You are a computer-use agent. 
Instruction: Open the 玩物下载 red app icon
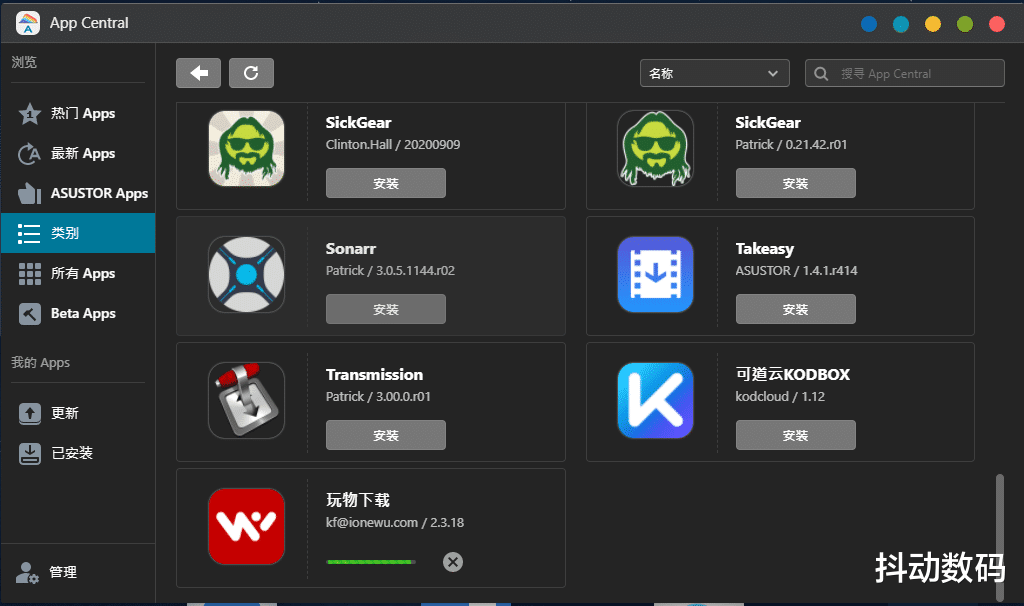246,526
